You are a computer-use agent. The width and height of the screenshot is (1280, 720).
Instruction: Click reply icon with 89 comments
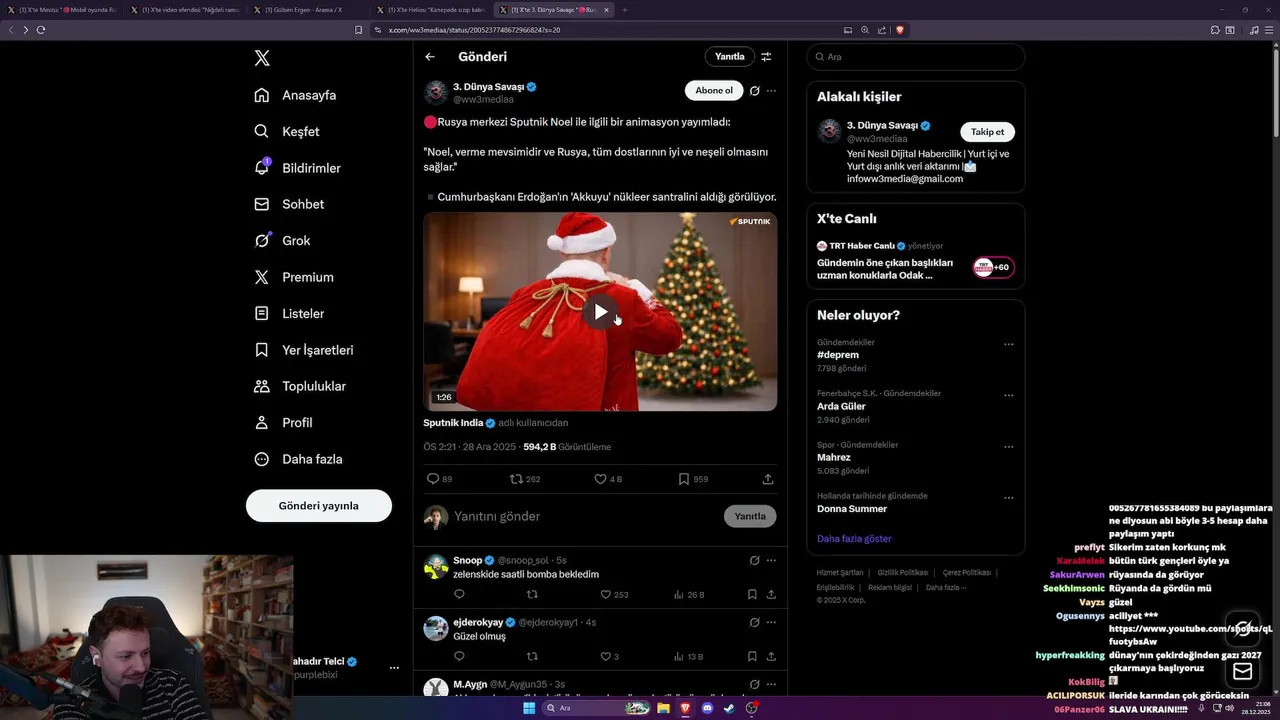tap(440, 479)
